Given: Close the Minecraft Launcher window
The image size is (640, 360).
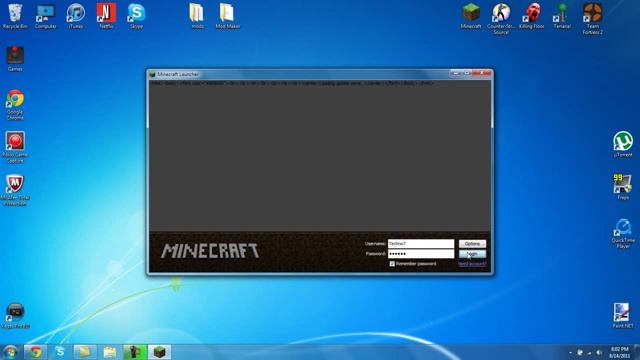Looking at the screenshot, I should pyautogui.click(x=482, y=73).
